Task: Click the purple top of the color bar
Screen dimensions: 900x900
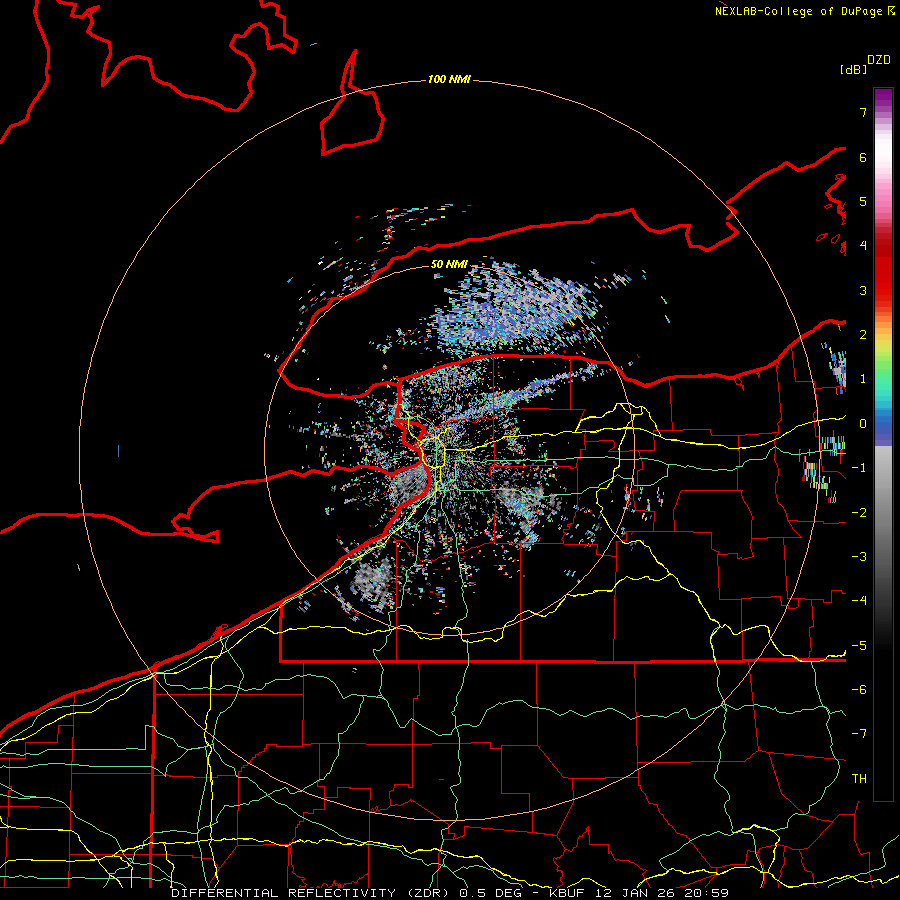Action: (883, 98)
